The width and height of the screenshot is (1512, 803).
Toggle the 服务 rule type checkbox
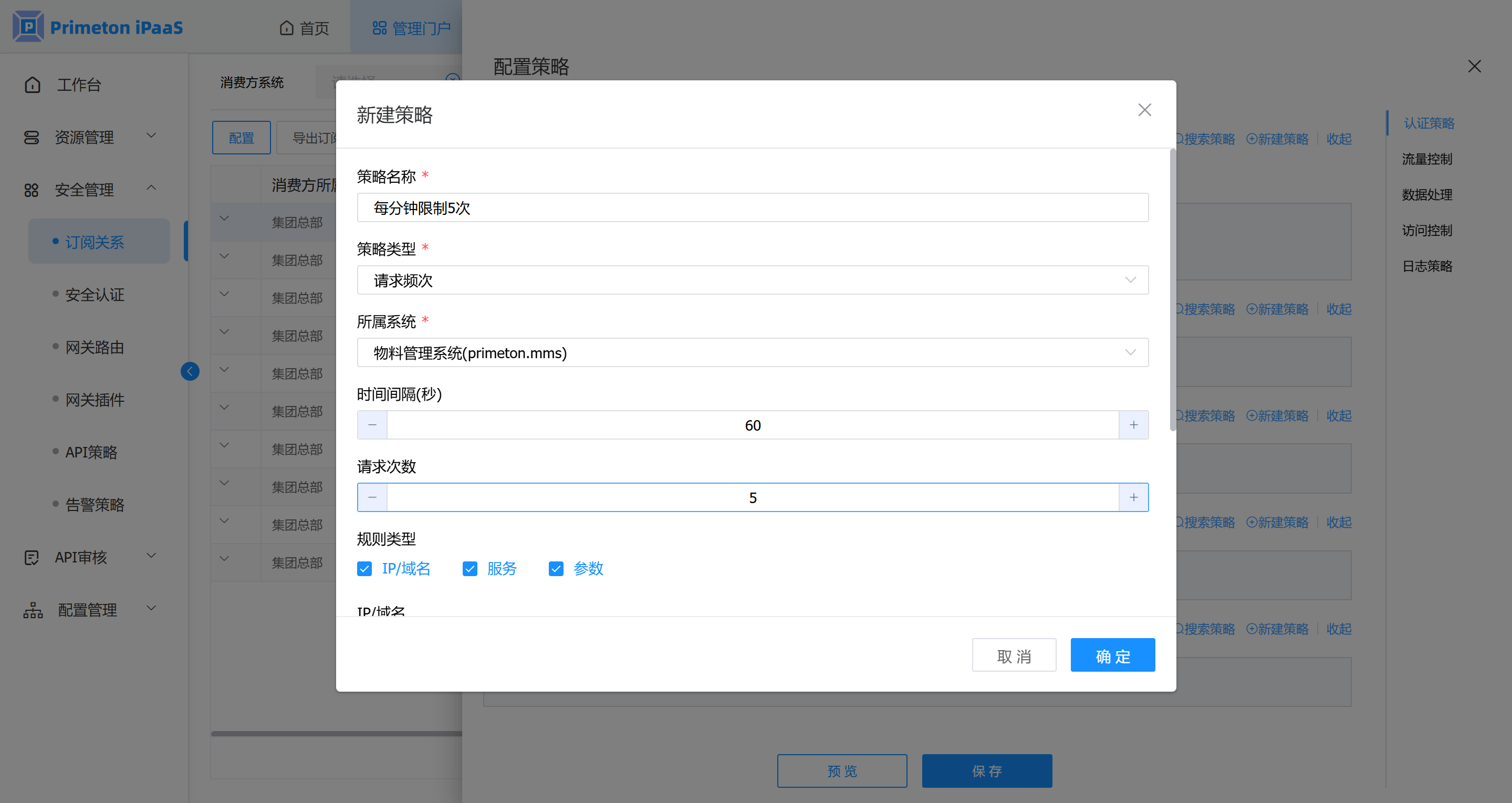coord(470,569)
